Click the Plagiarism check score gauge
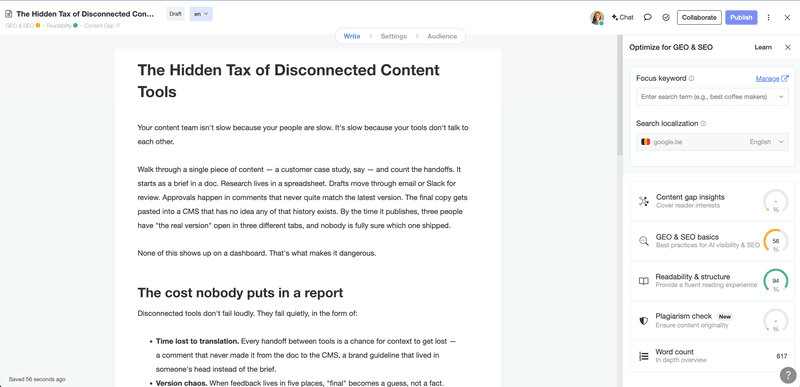Screen dimensions: 800x387 (x=776, y=321)
